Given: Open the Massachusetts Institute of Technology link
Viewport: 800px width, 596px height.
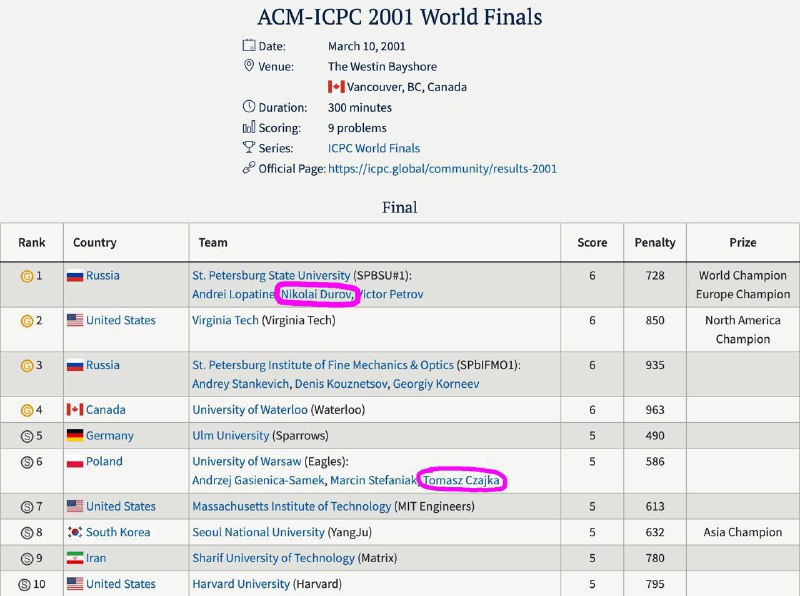Looking at the screenshot, I should click(x=291, y=507).
